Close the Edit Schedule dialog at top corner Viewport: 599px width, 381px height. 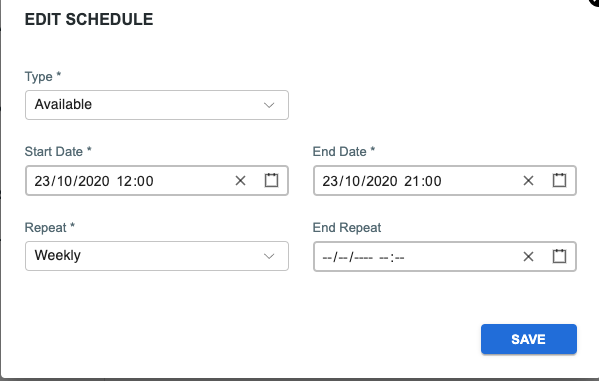click(x=594, y=2)
